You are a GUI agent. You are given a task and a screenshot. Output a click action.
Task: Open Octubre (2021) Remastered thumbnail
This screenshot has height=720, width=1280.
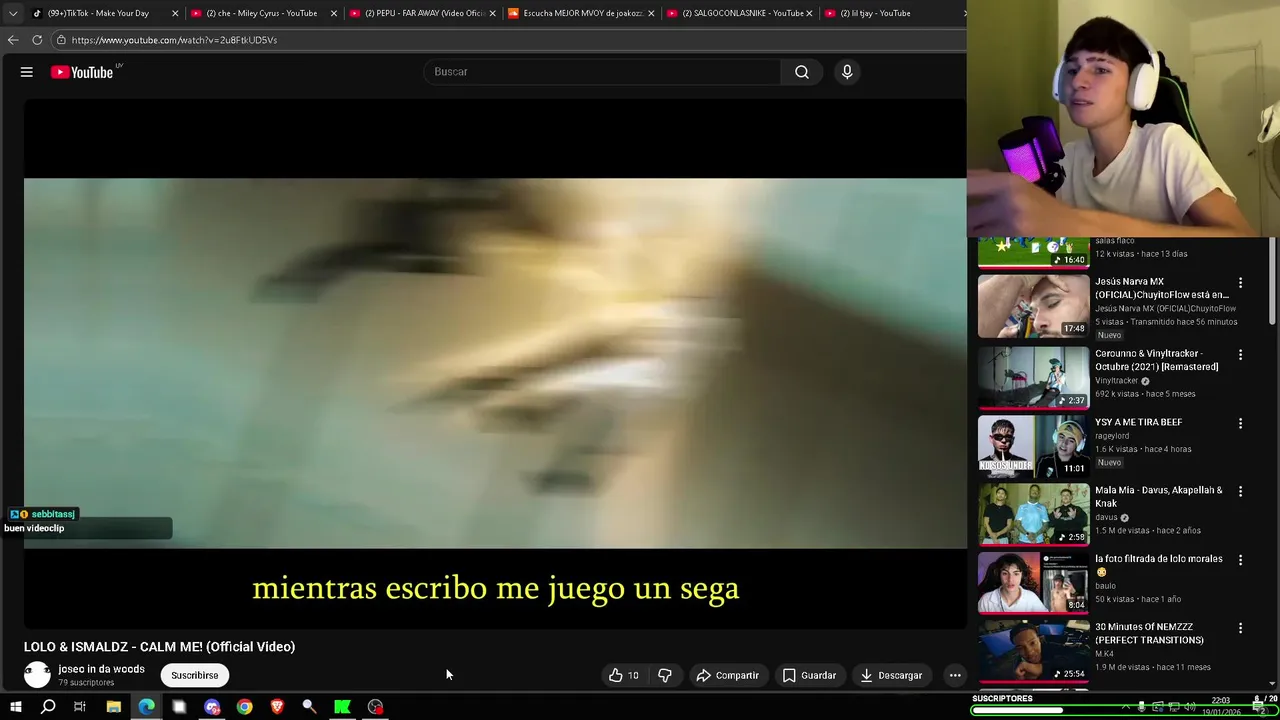pos(1033,377)
